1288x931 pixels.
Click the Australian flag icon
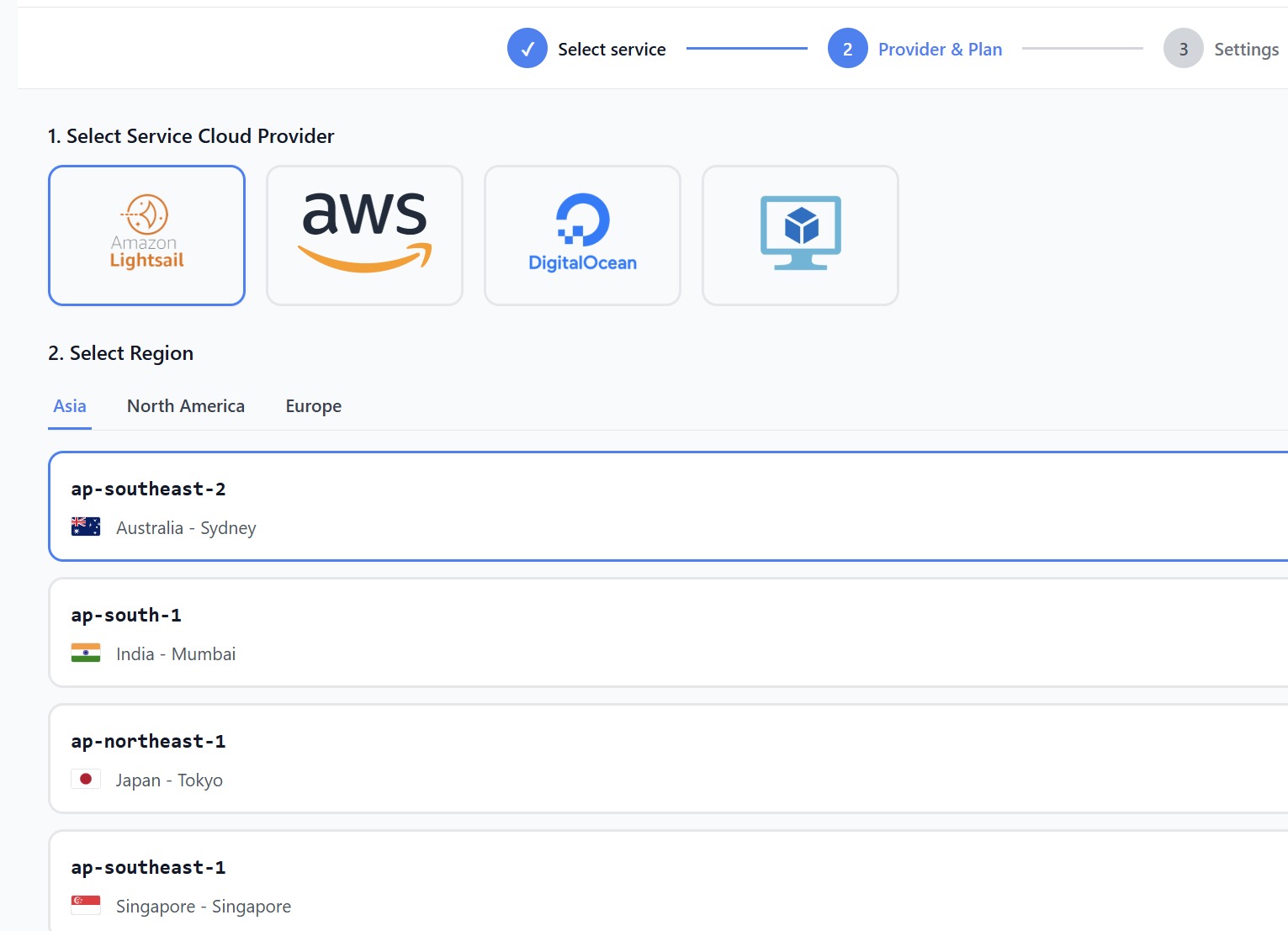coord(86,526)
